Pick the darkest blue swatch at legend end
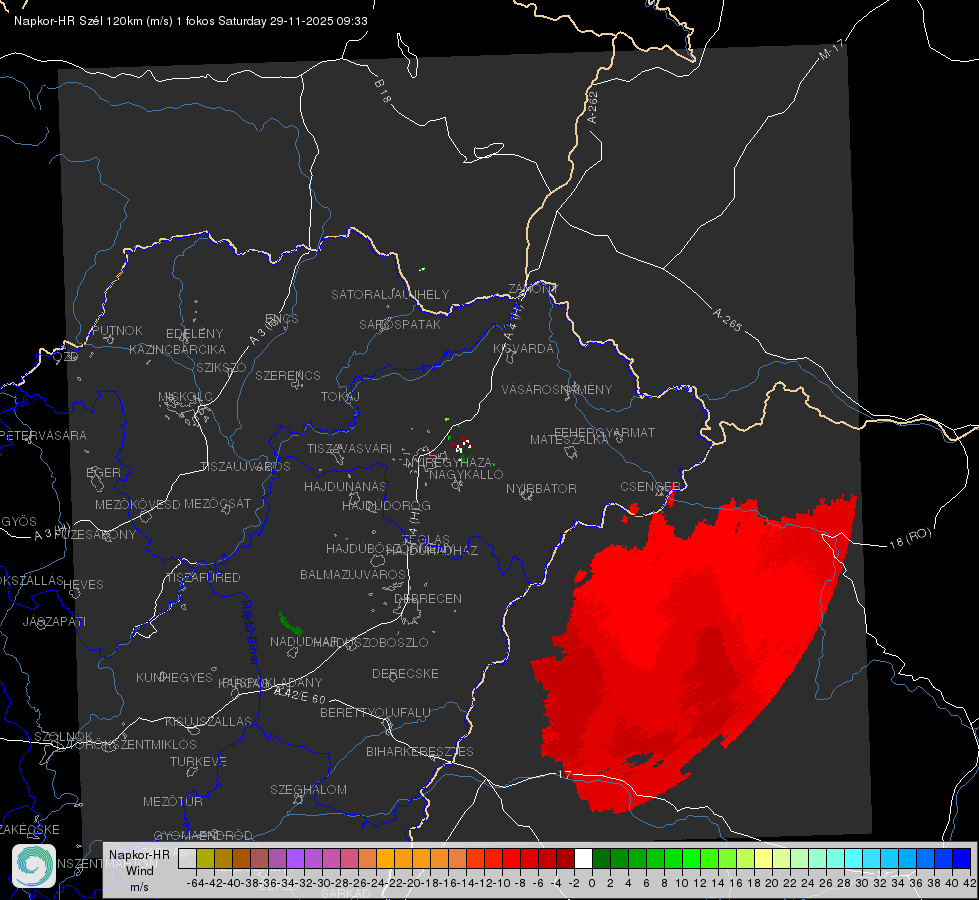 coord(962,859)
